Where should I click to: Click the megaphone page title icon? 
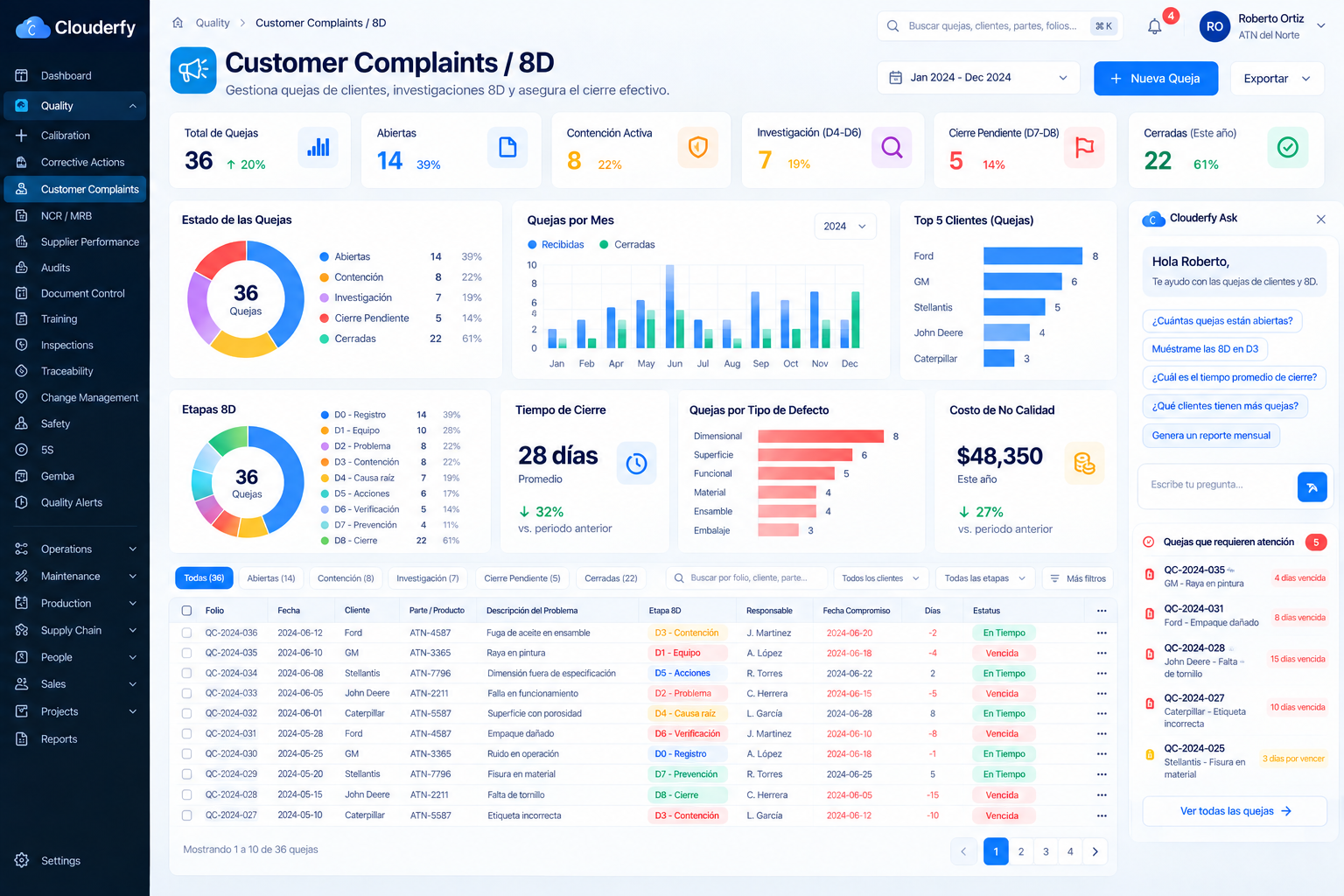(192, 70)
